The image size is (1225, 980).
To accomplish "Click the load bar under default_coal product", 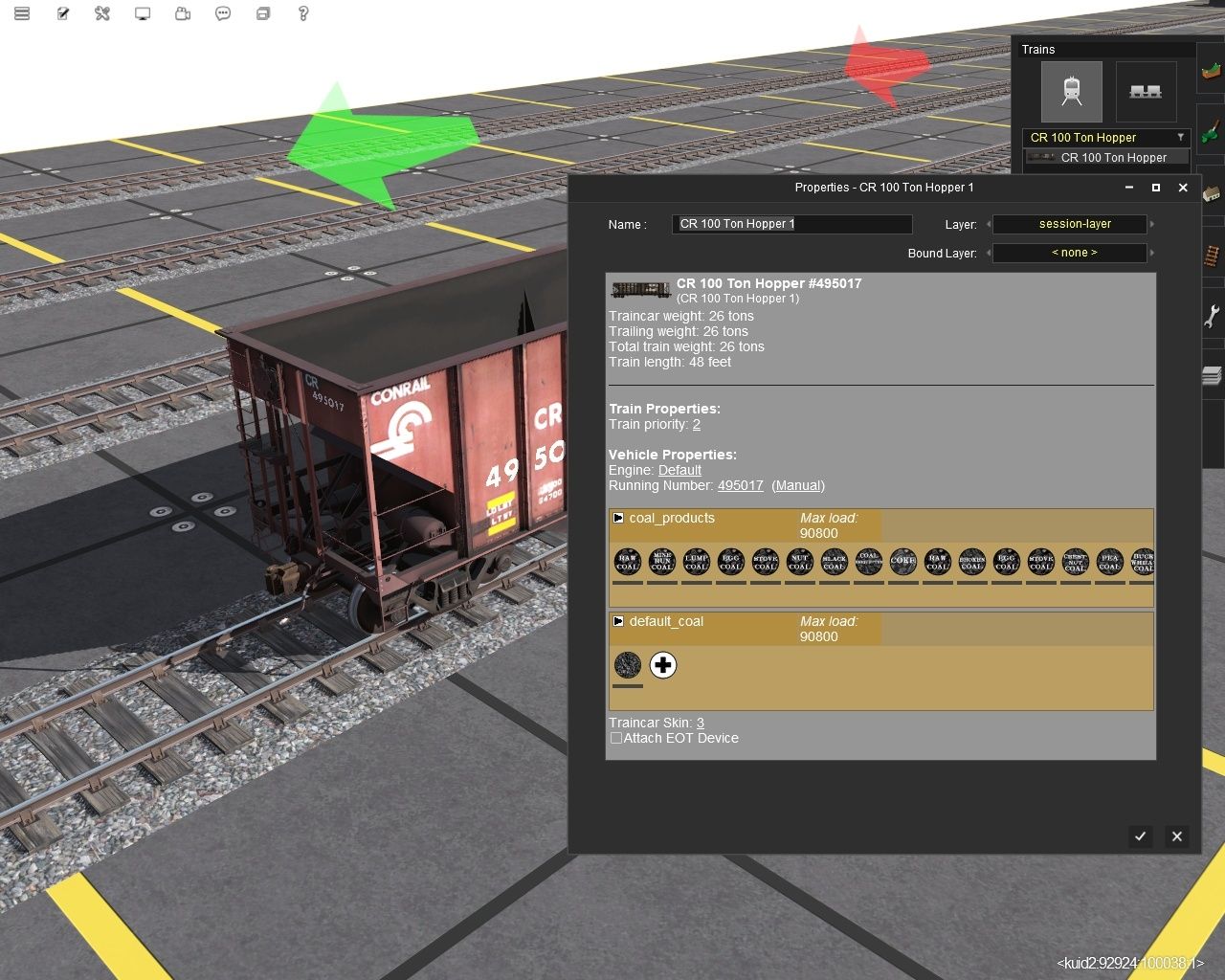I will pyautogui.click(x=628, y=685).
